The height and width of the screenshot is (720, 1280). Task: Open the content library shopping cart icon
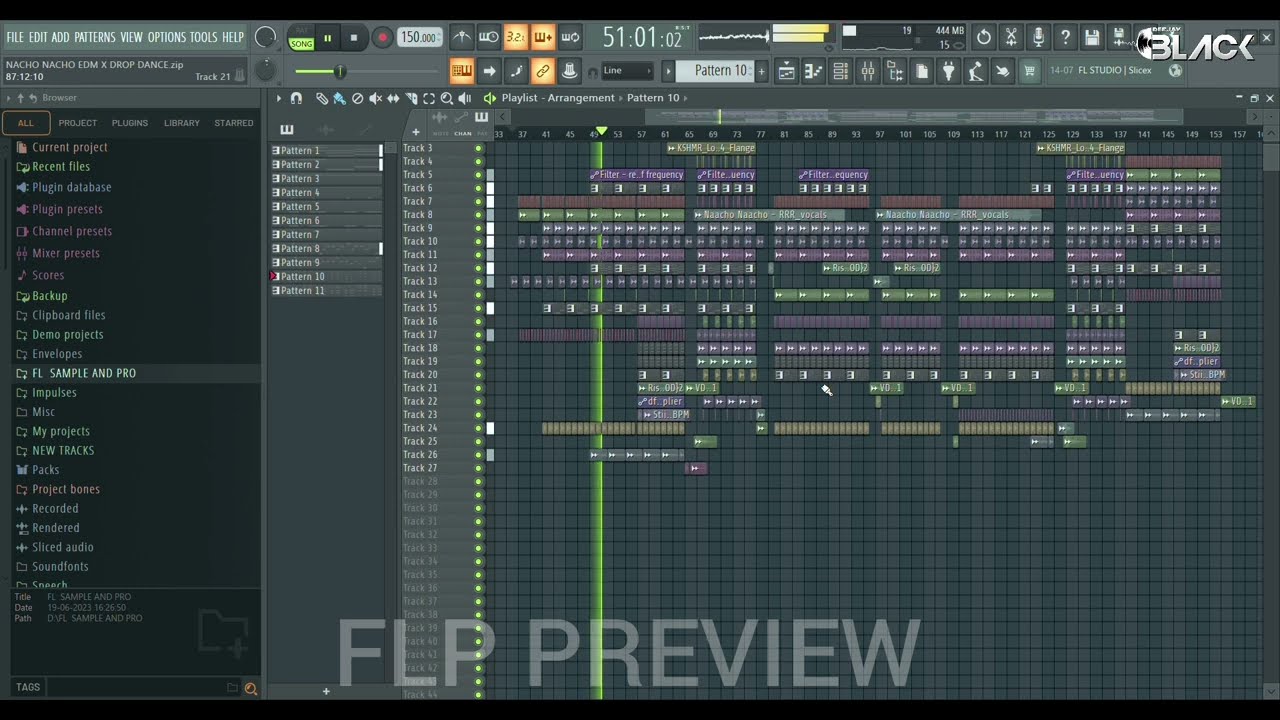pyautogui.click(x=1030, y=71)
